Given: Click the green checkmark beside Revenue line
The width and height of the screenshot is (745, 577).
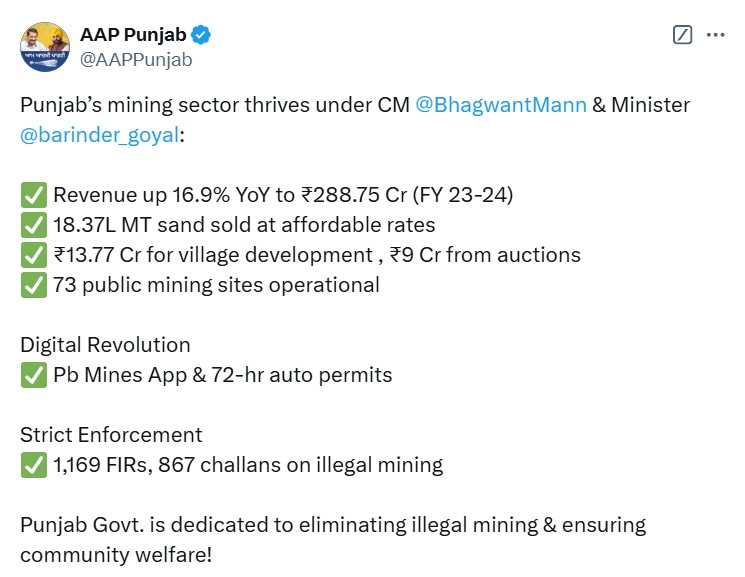Looking at the screenshot, I should click(x=32, y=195).
